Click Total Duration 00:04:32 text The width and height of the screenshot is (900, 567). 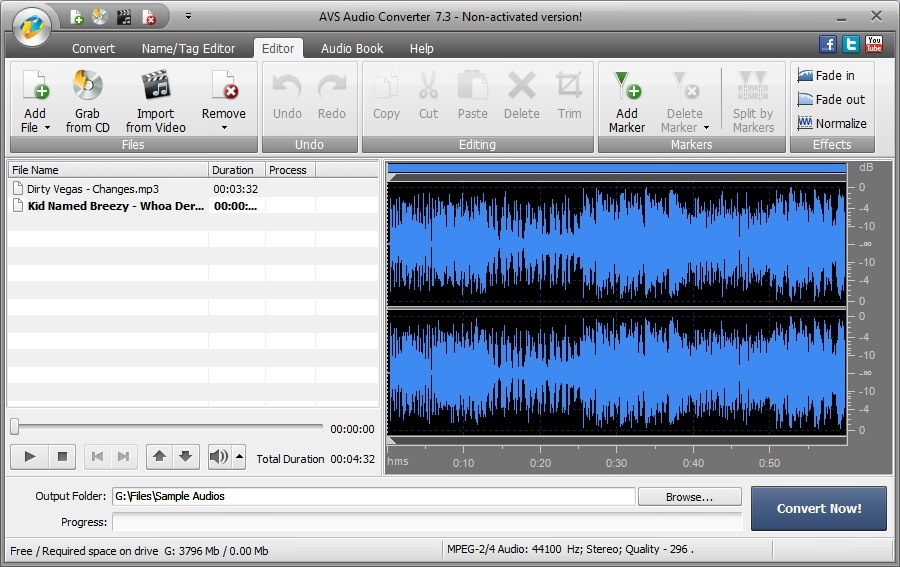point(316,459)
